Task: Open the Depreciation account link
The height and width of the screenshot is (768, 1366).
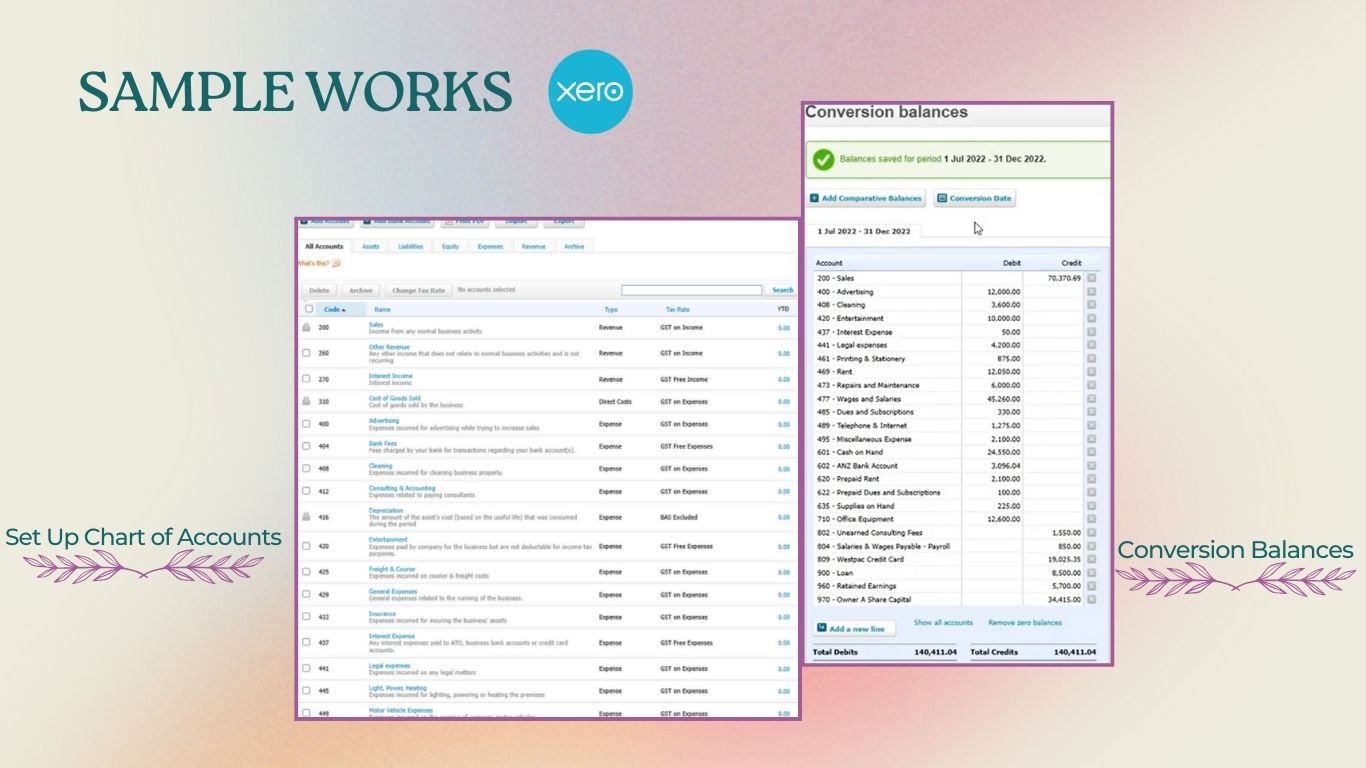Action: click(x=385, y=510)
